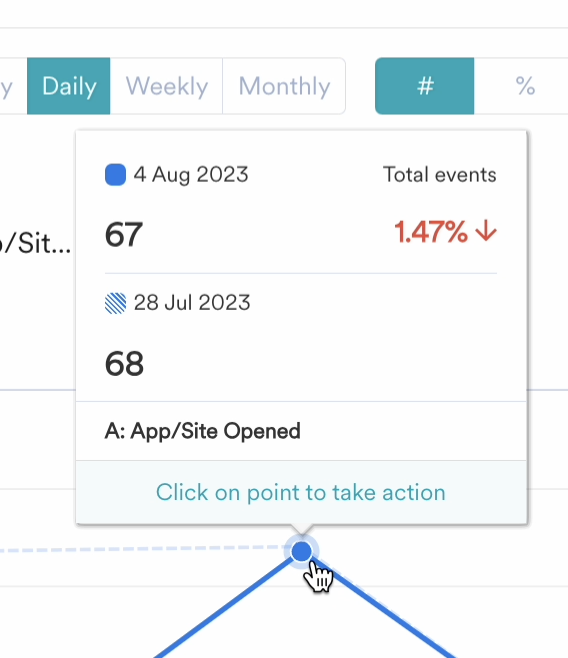Viewport: 568px width, 658px height.
Task: Switch to the Daily granularity tab
Action: [69, 86]
